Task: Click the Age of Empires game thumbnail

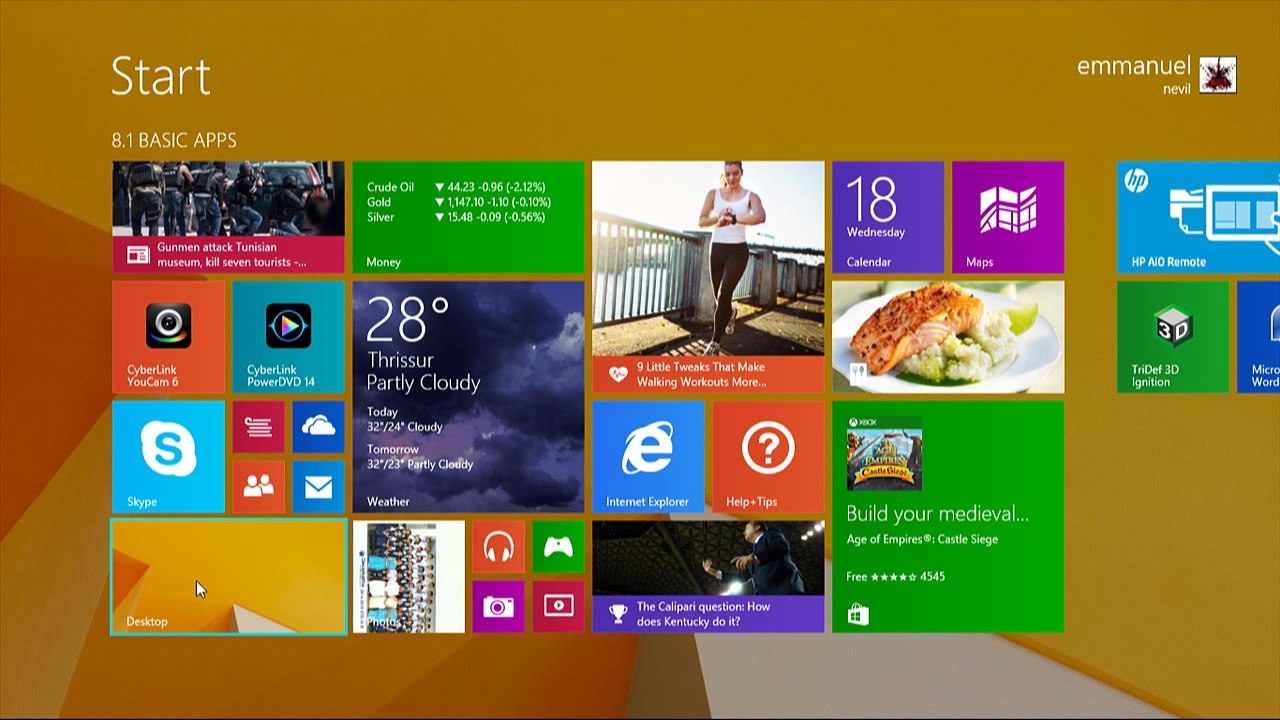Action: pyautogui.click(x=884, y=453)
